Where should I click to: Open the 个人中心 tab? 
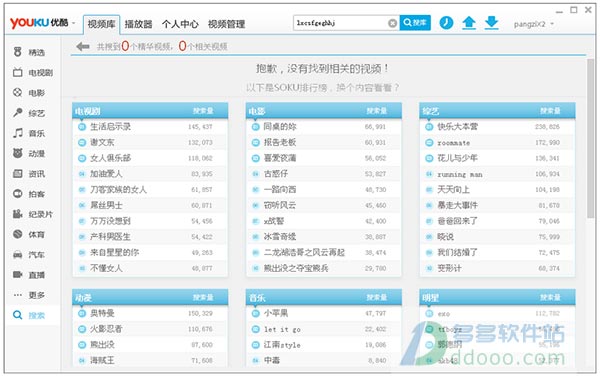[x=180, y=24]
